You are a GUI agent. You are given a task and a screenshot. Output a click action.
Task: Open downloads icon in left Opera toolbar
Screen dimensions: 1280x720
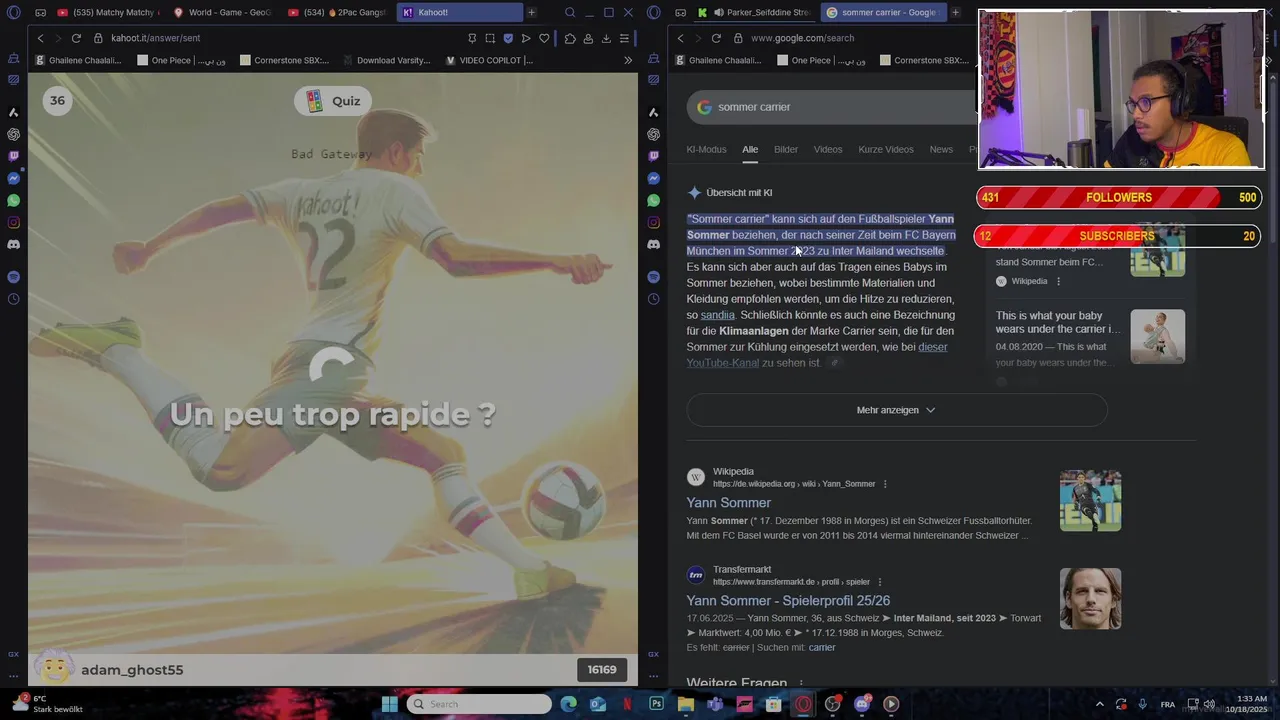(x=606, y=38)
